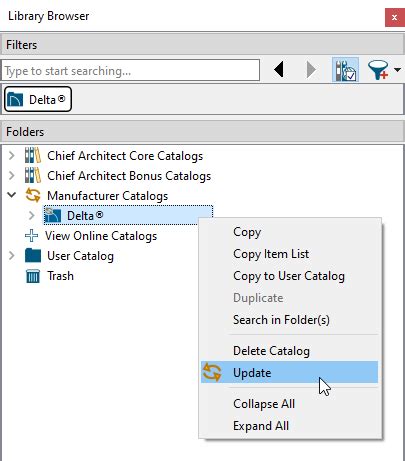
Task: Click the User Catalog folder icon
Action: (x=33, y=255)
